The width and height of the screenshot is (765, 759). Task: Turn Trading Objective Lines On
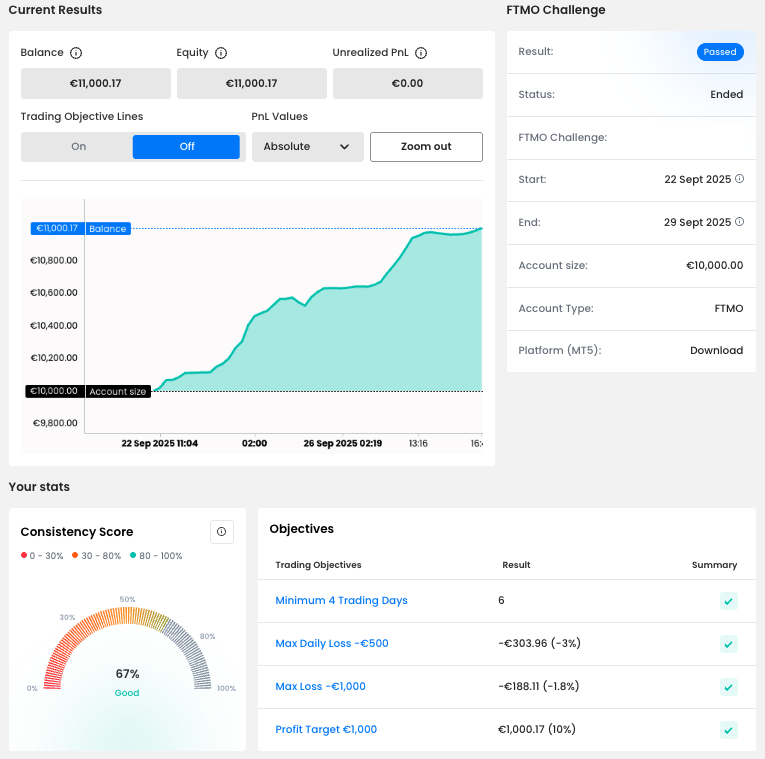point(78,147)
